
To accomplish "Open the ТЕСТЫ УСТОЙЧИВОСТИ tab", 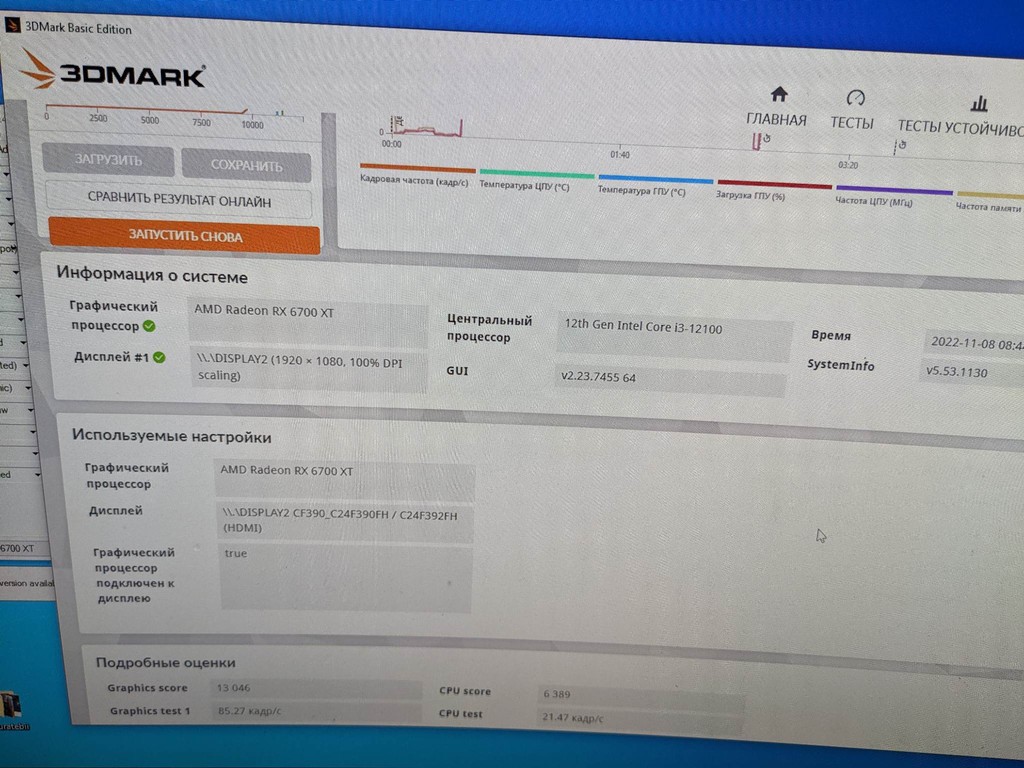I will pos(960,127).
